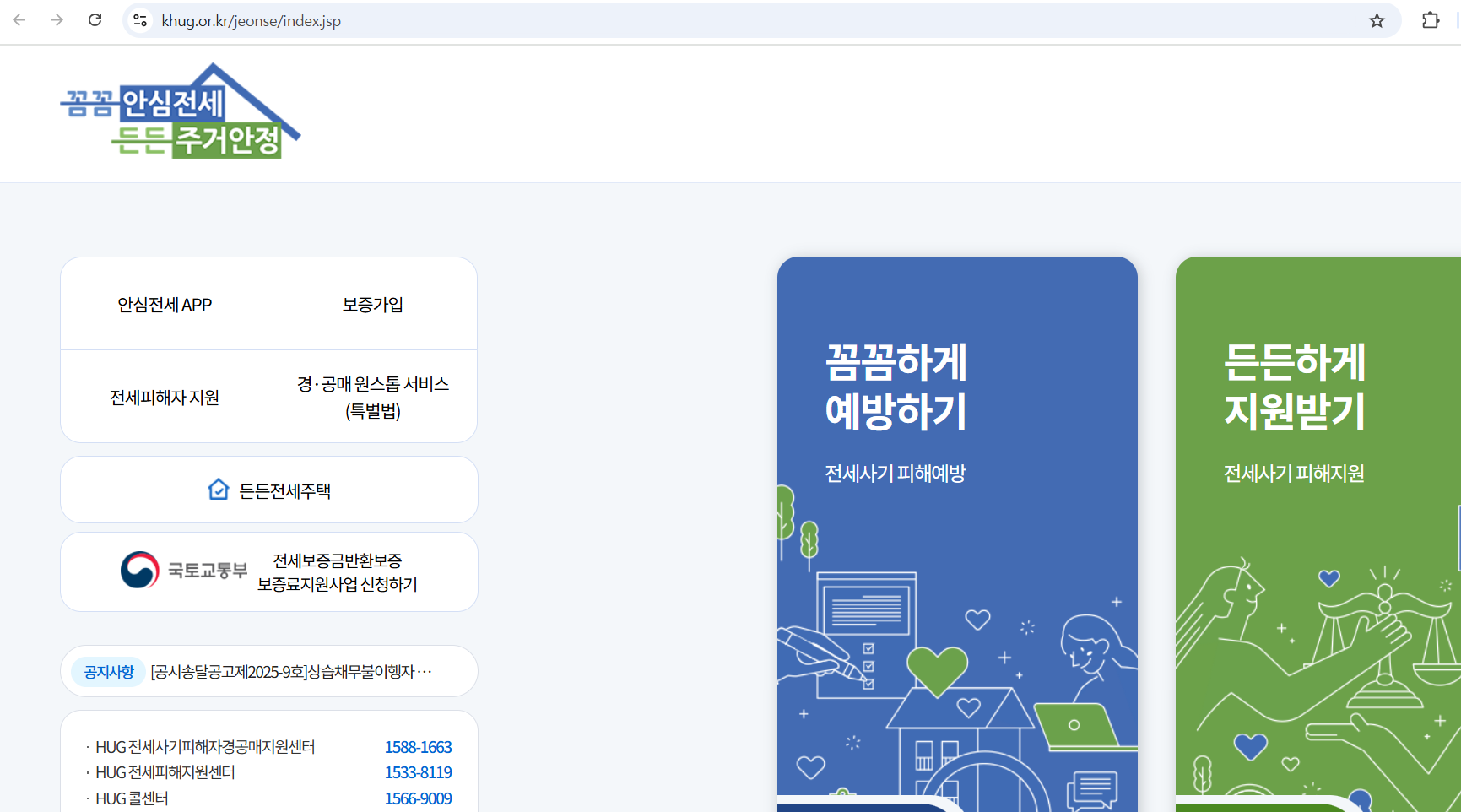Click the browser back arrow
This screenshot has width=1461, height=812.
[19, 20]
